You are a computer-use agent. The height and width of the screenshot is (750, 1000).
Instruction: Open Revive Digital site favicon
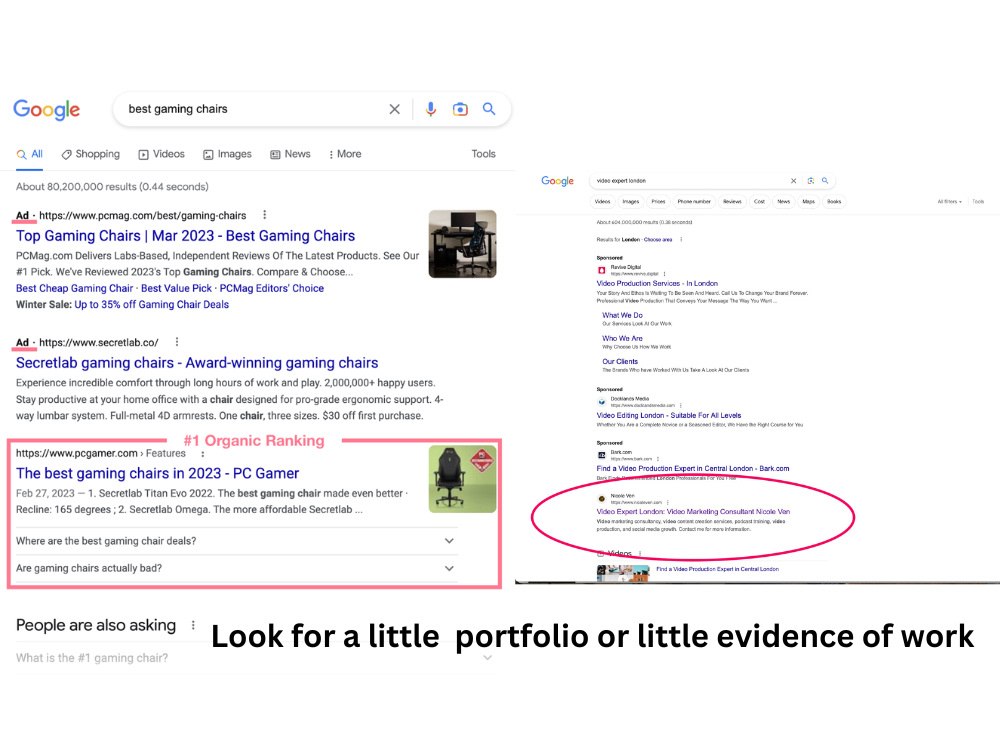pos(601,270)
